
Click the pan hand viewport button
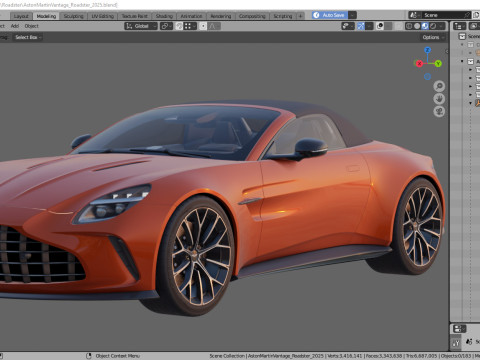[x=439, y=99]
